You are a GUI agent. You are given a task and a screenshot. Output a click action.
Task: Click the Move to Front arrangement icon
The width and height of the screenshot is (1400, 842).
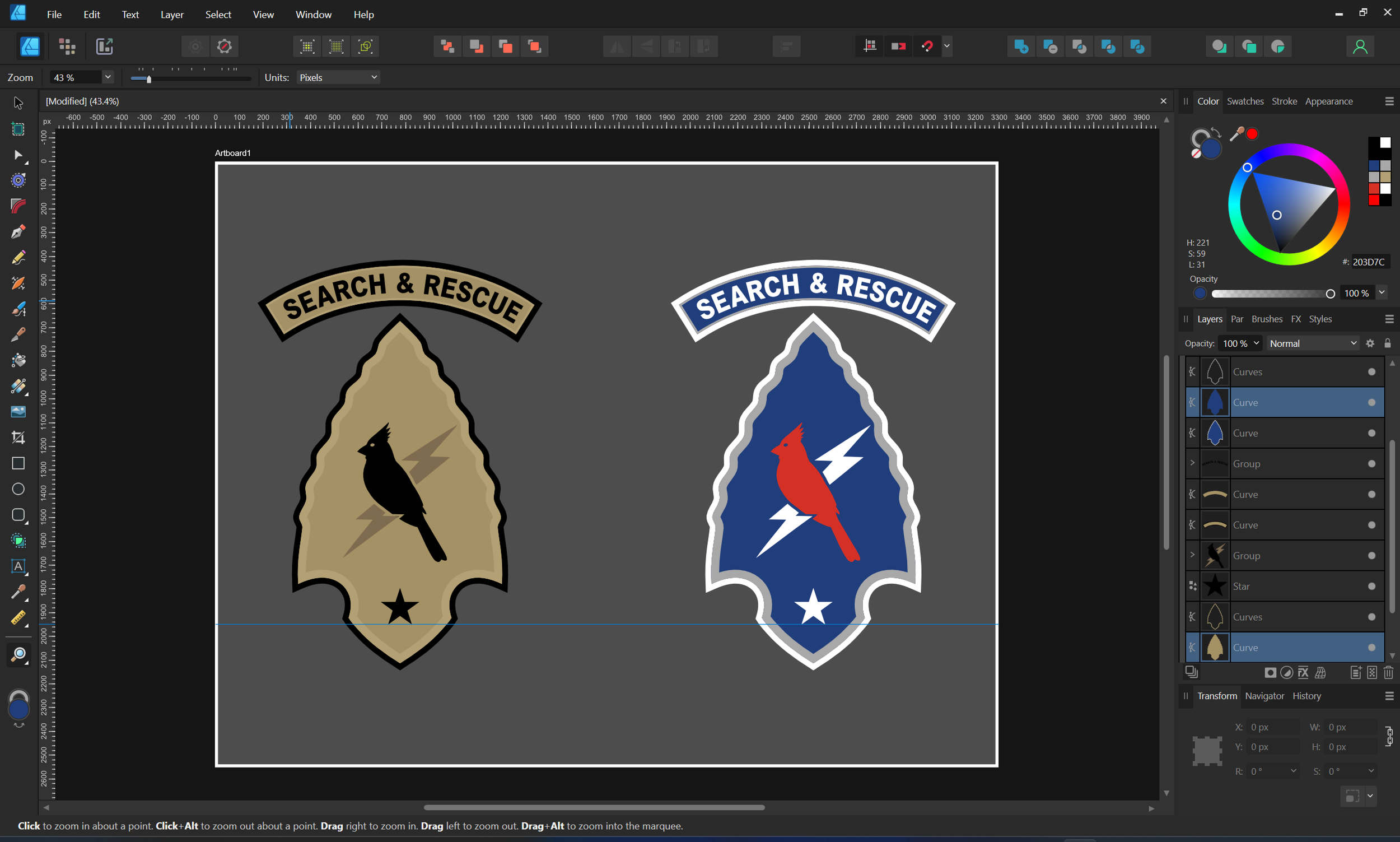(534, 46)
